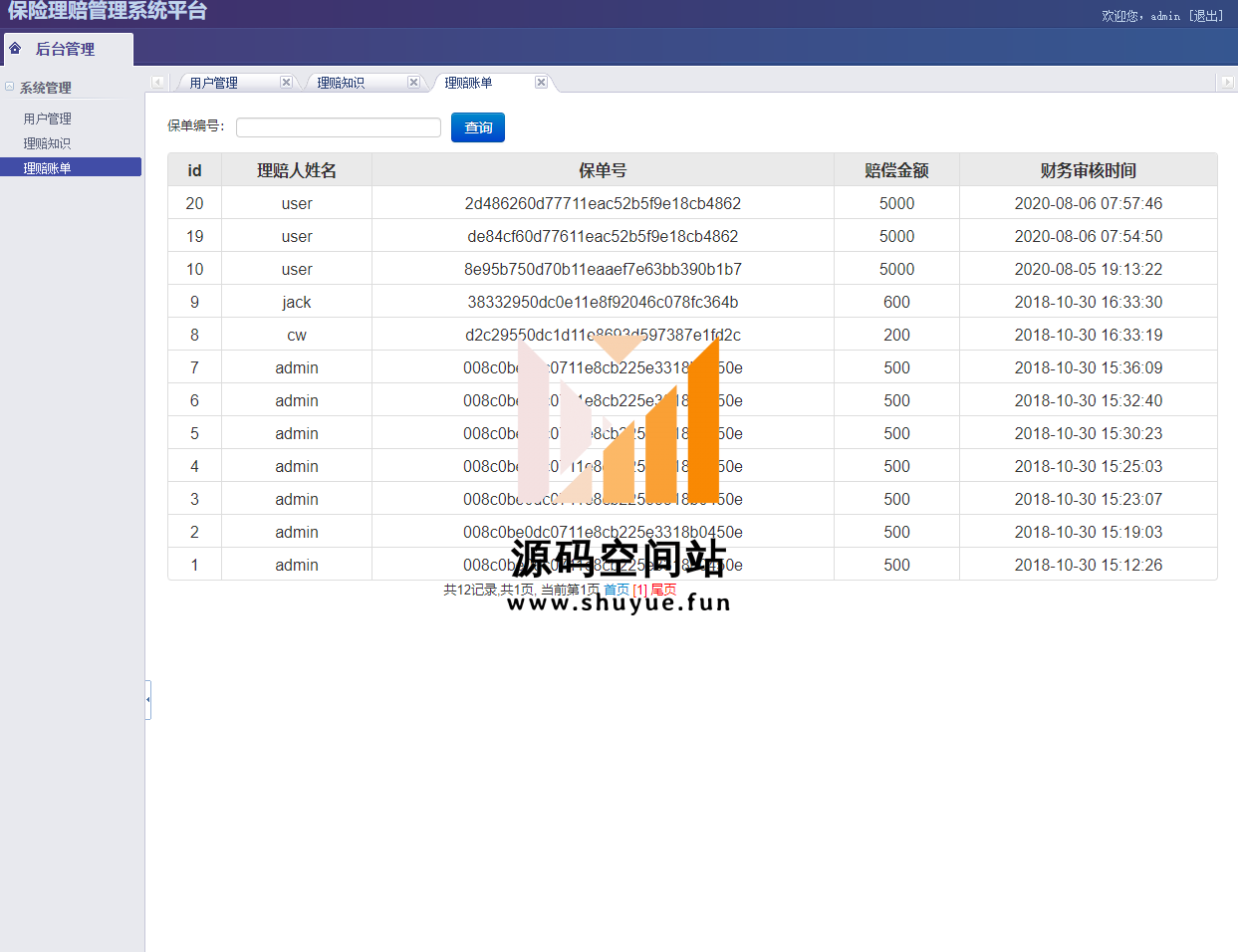
Task: Close the 理赔知识 tab
Action: [413, 82]
